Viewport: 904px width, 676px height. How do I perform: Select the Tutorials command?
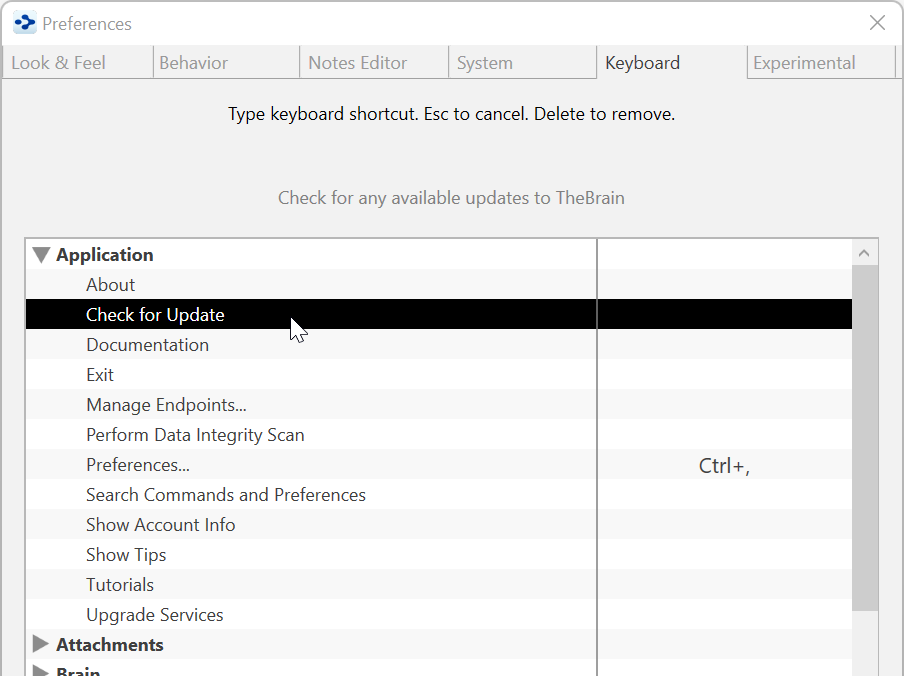[120, 585]
